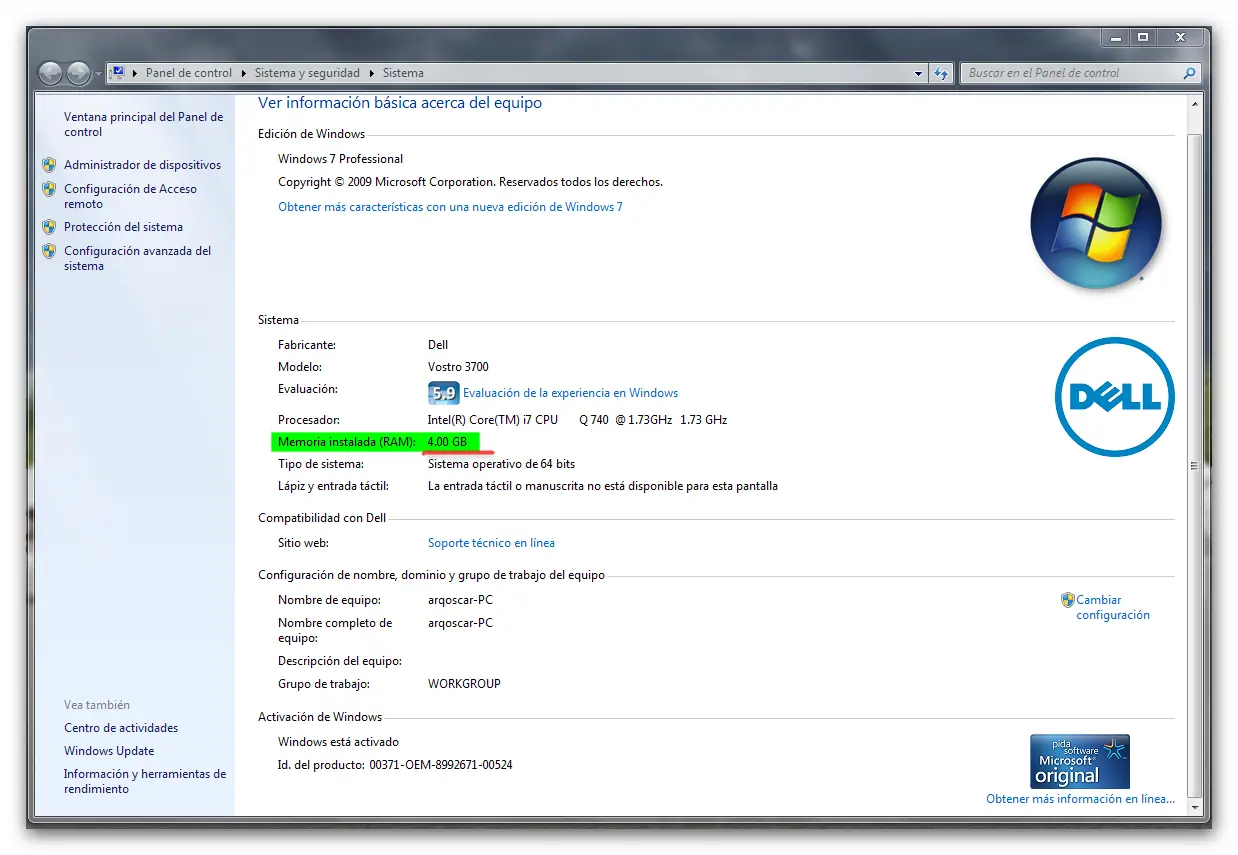Expand arrow after 'Sistema y seguridad' breadcrumb
This screenshot has width=1238, height=855.
click(x=372, y=73)
